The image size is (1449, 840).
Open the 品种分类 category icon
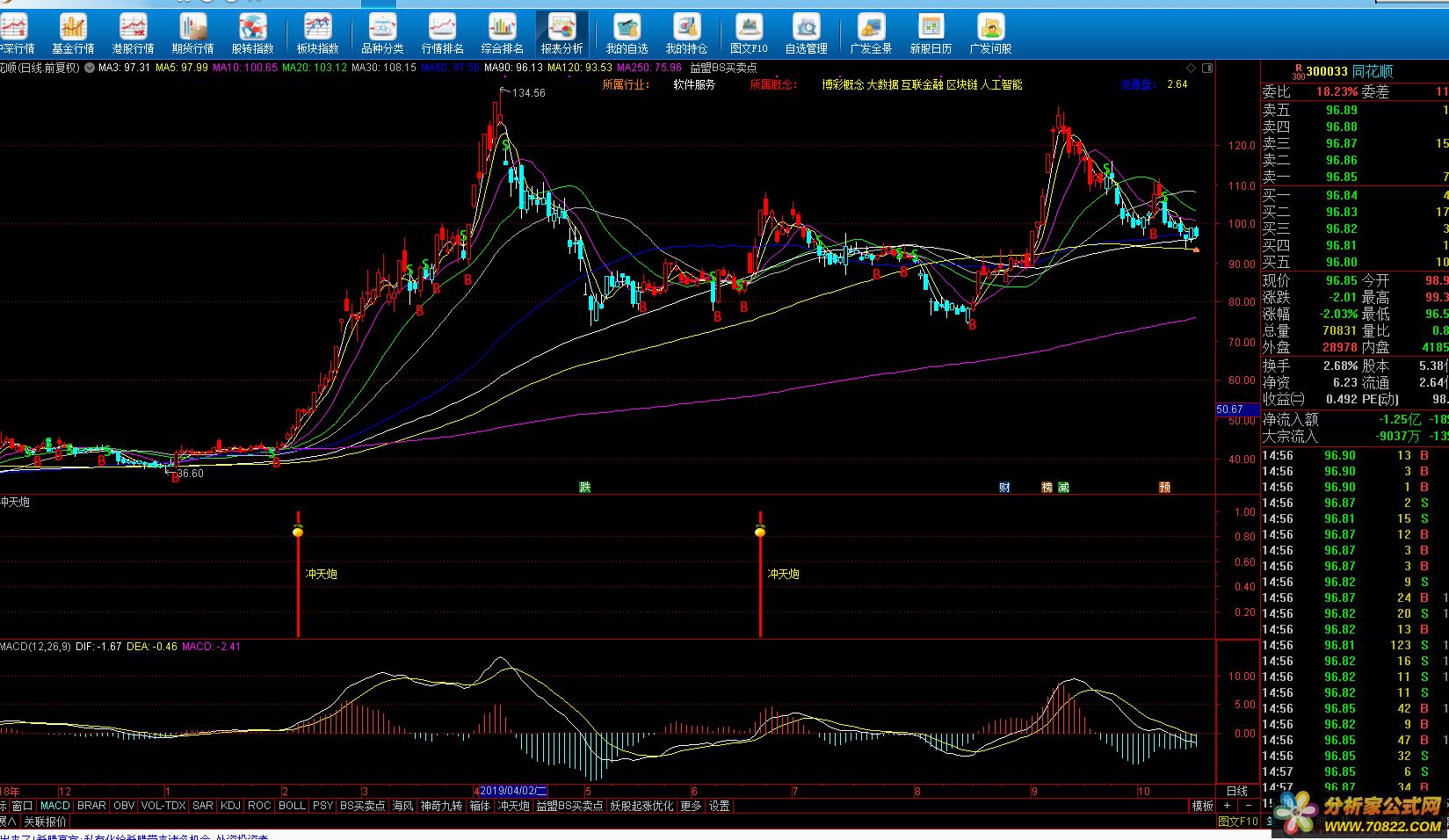[x=382, y=34]
